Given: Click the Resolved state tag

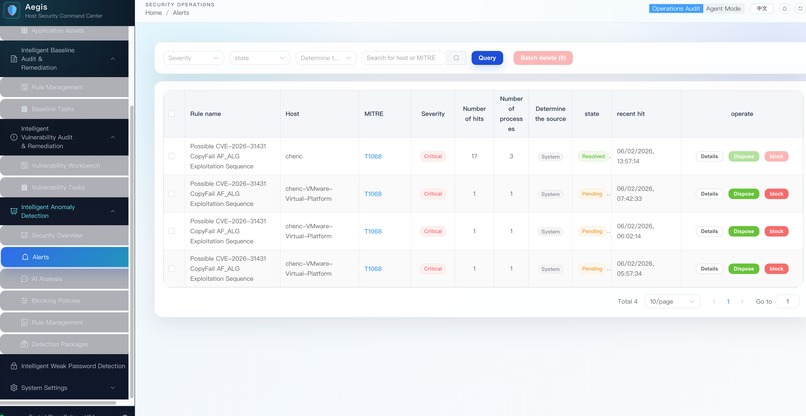Looking at the screenshot, I should [593, 156].
